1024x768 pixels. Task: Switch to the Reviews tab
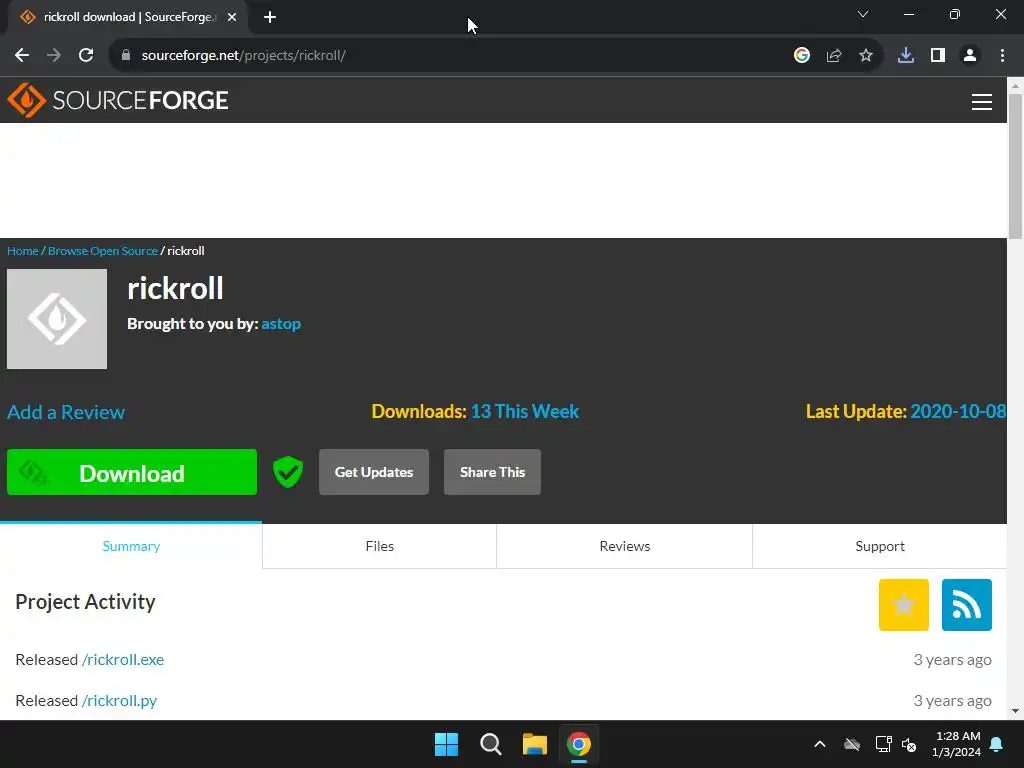(x=625, y=546)
